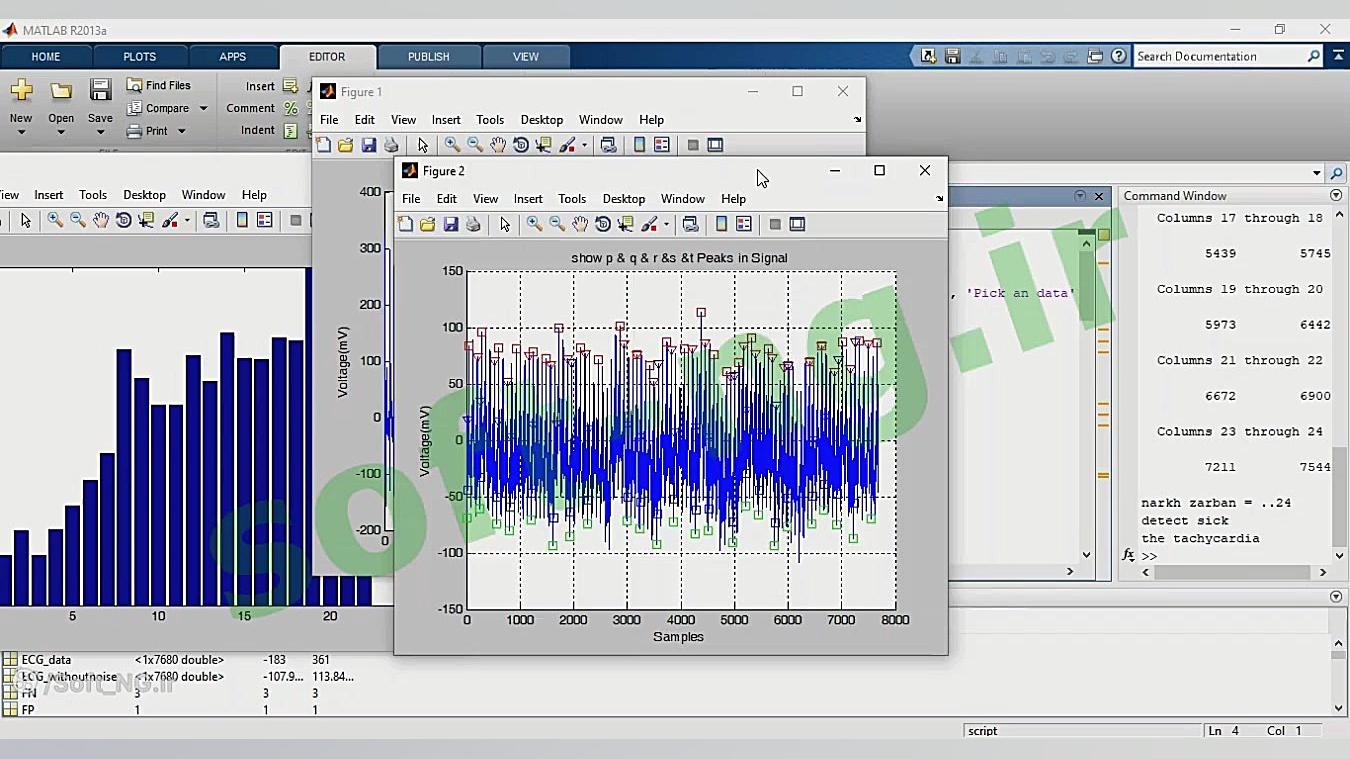Expand the New dropdown arrow

click(21, 132)
